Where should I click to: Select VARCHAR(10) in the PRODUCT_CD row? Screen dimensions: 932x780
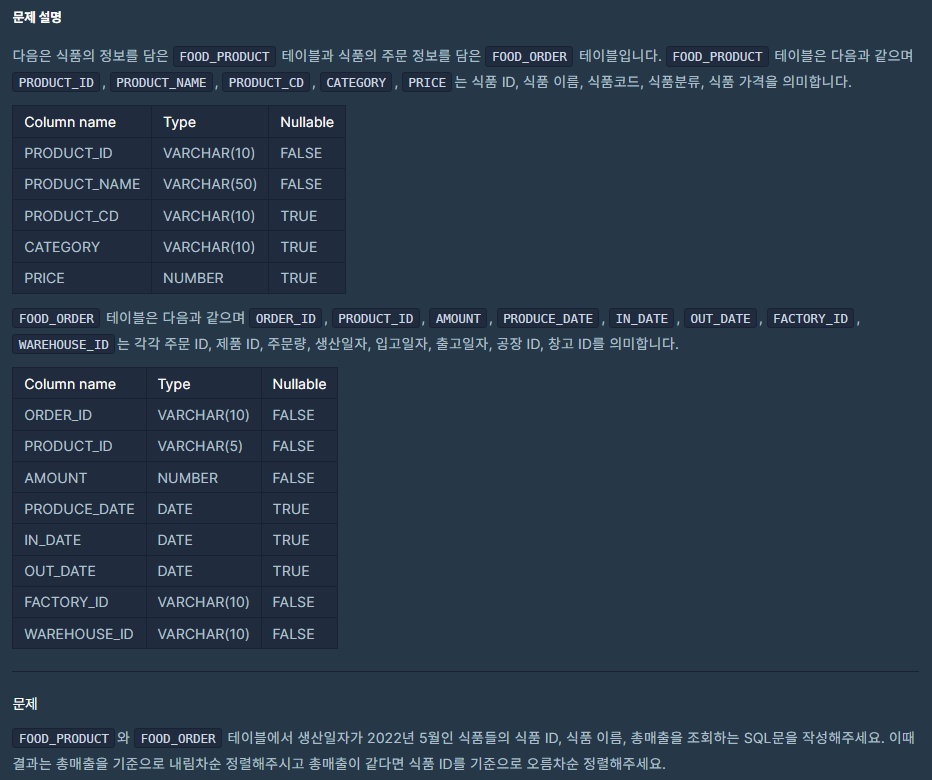(209, 216)
